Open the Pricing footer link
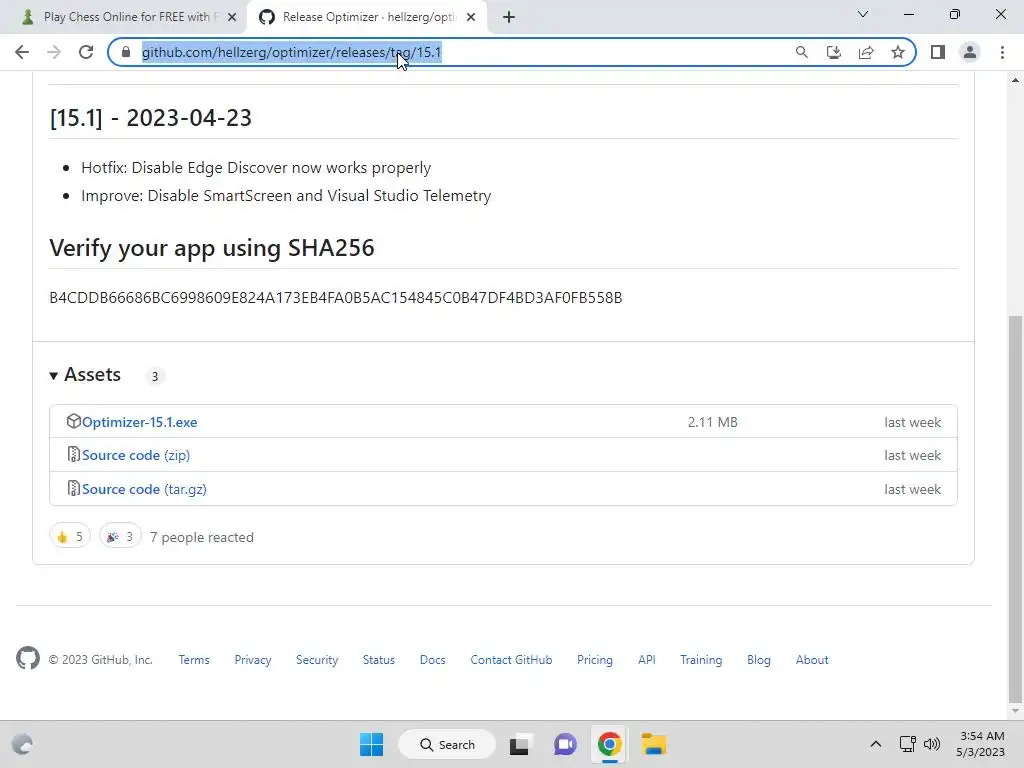The width and height of the screenshot is (1024, 768). click(595, 660)
